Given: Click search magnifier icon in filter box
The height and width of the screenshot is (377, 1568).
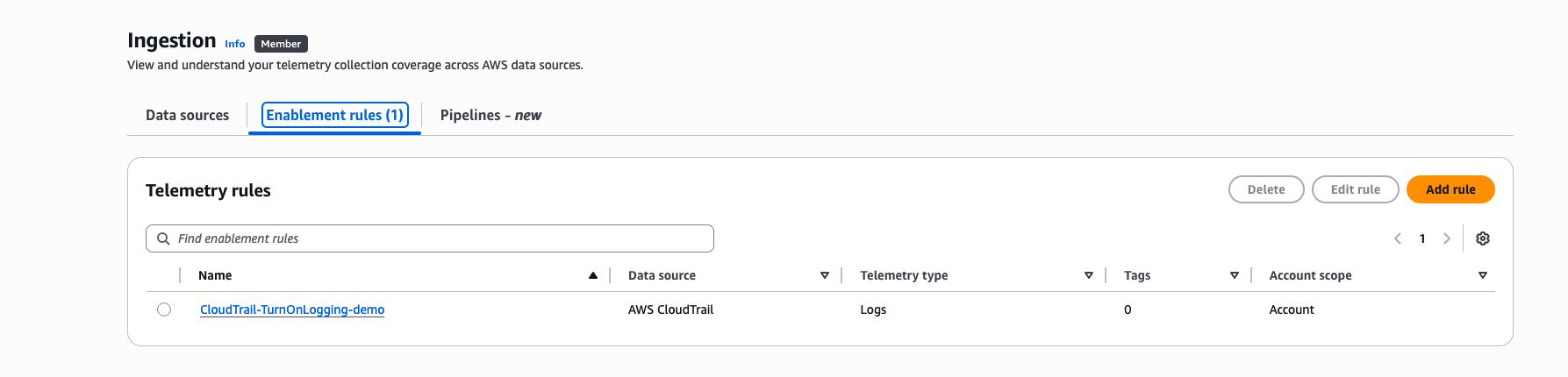Looking at the screenshot, I should pyautogui.click(x=163, y=238).
